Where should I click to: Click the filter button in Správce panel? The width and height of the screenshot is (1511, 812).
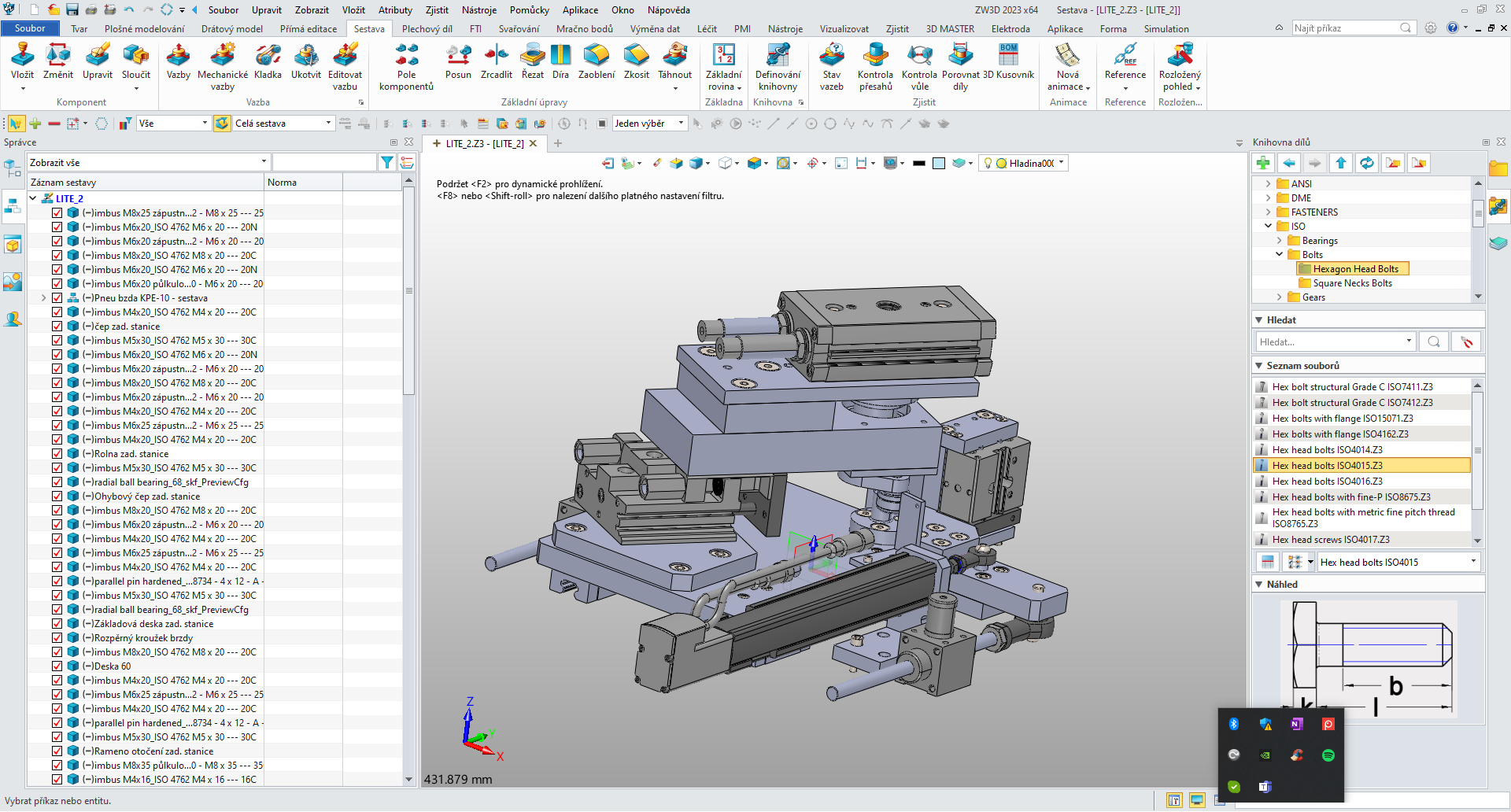click(386, 161)
